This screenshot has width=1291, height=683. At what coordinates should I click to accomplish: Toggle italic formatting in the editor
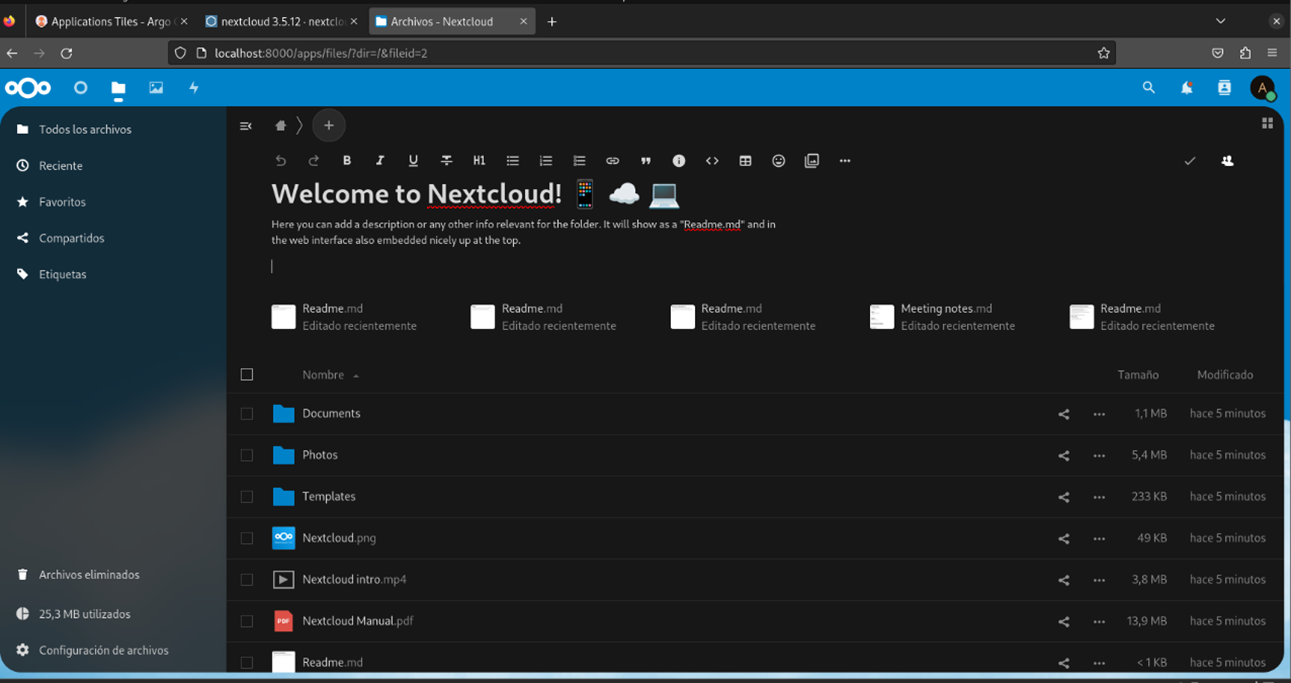pos(380,161)
